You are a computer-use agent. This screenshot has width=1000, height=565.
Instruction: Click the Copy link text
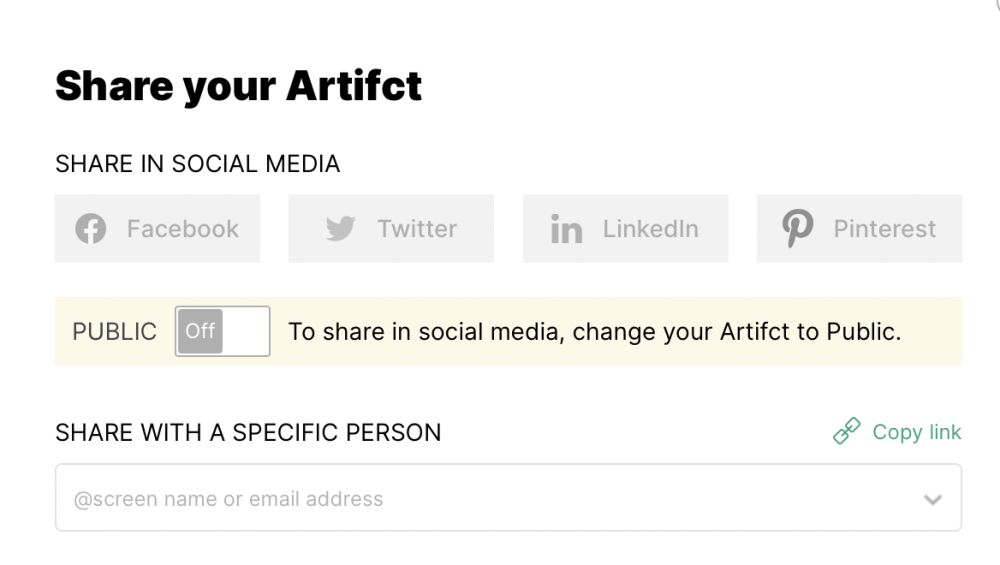pyautogui.click(x=916, y=432)
